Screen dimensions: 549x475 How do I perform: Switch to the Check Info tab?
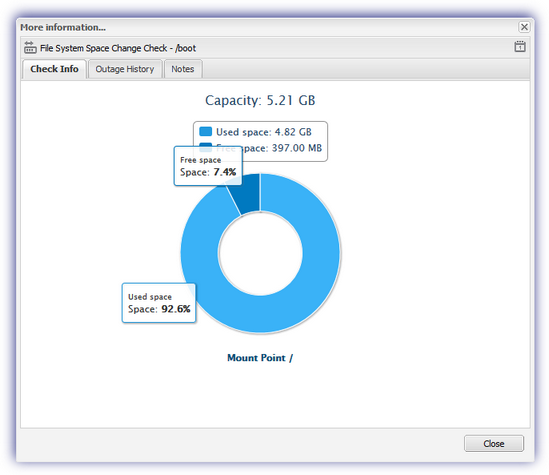click(x=54, y=69)
